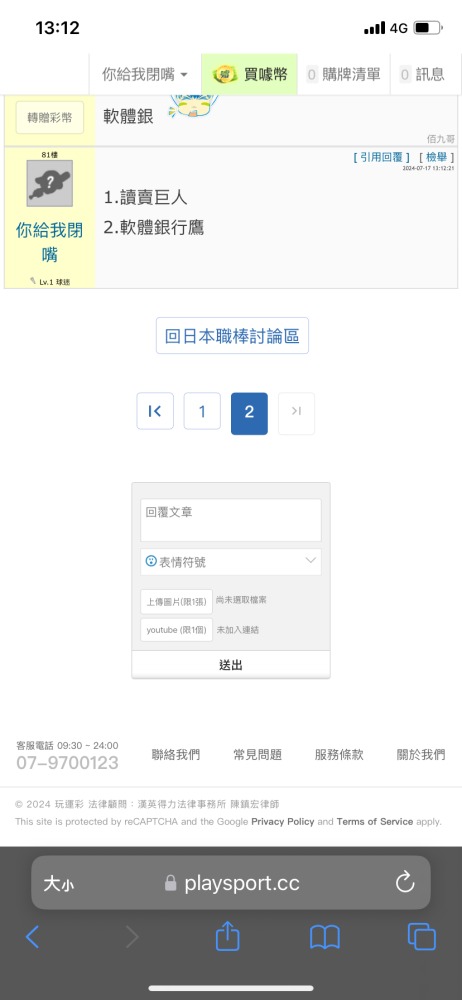
Task: Click 回日本職棒討論區 button
Action: coord(232,335)
